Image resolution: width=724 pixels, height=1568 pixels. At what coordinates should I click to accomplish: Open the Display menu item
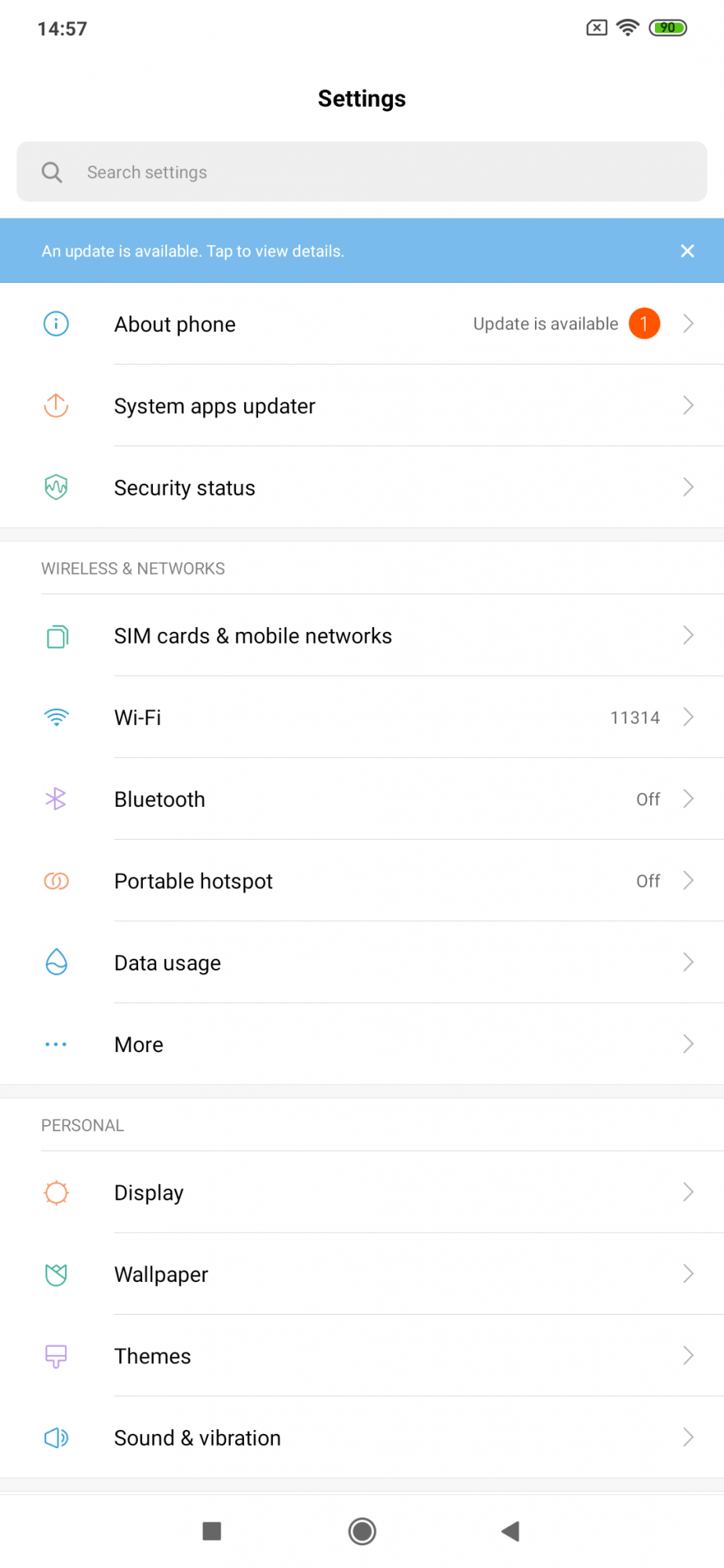point(149,1192)
